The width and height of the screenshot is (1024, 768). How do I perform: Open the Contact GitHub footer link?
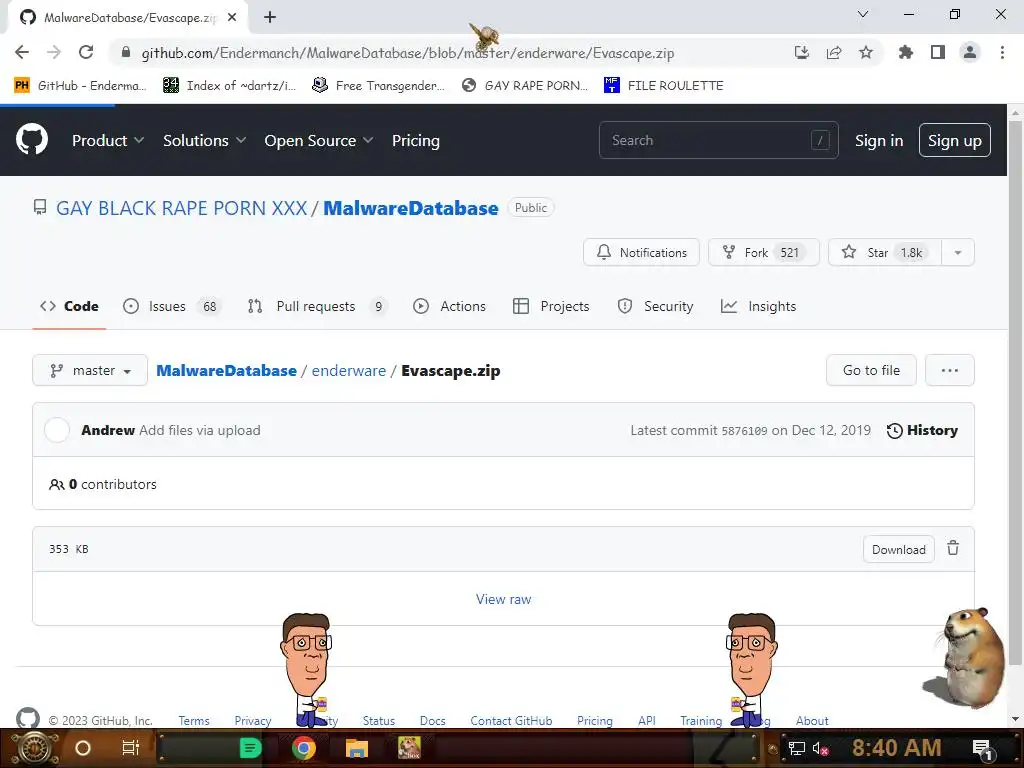pos(511,720)
